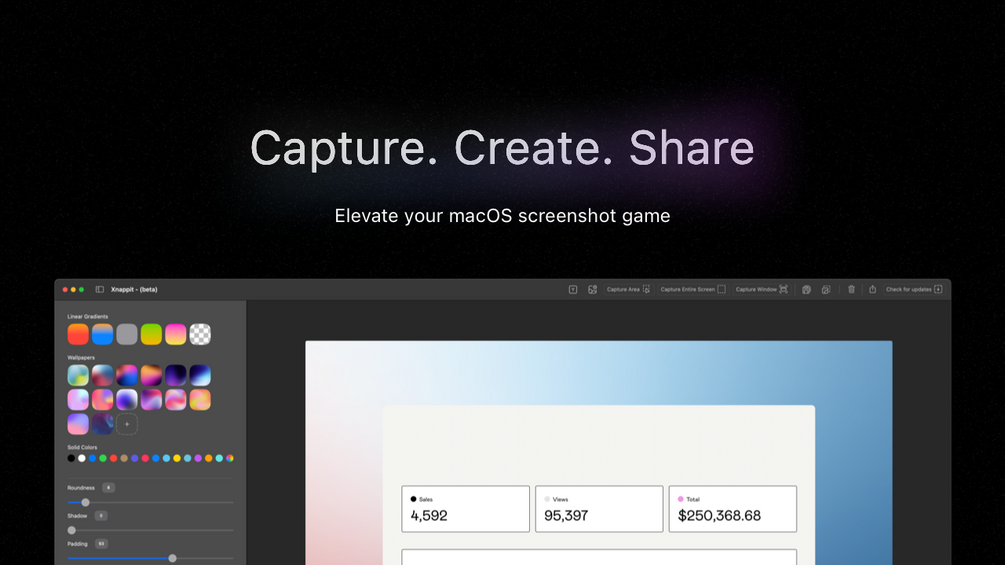Viewport: 1005px width, 565px height.
Task: Click the Total amount $250,368.68
Action: (x=719, y=516)
